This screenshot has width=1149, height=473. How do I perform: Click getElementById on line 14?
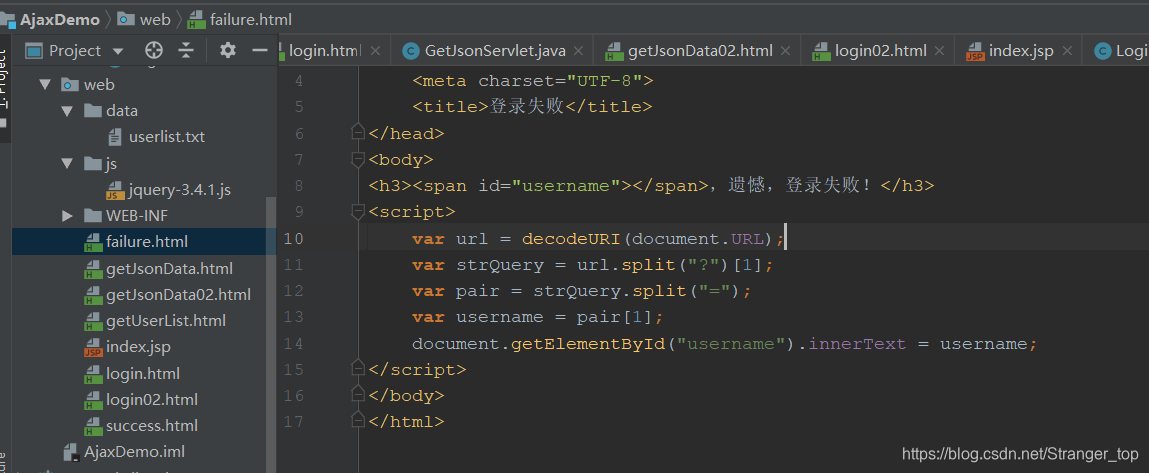point(588,344)
